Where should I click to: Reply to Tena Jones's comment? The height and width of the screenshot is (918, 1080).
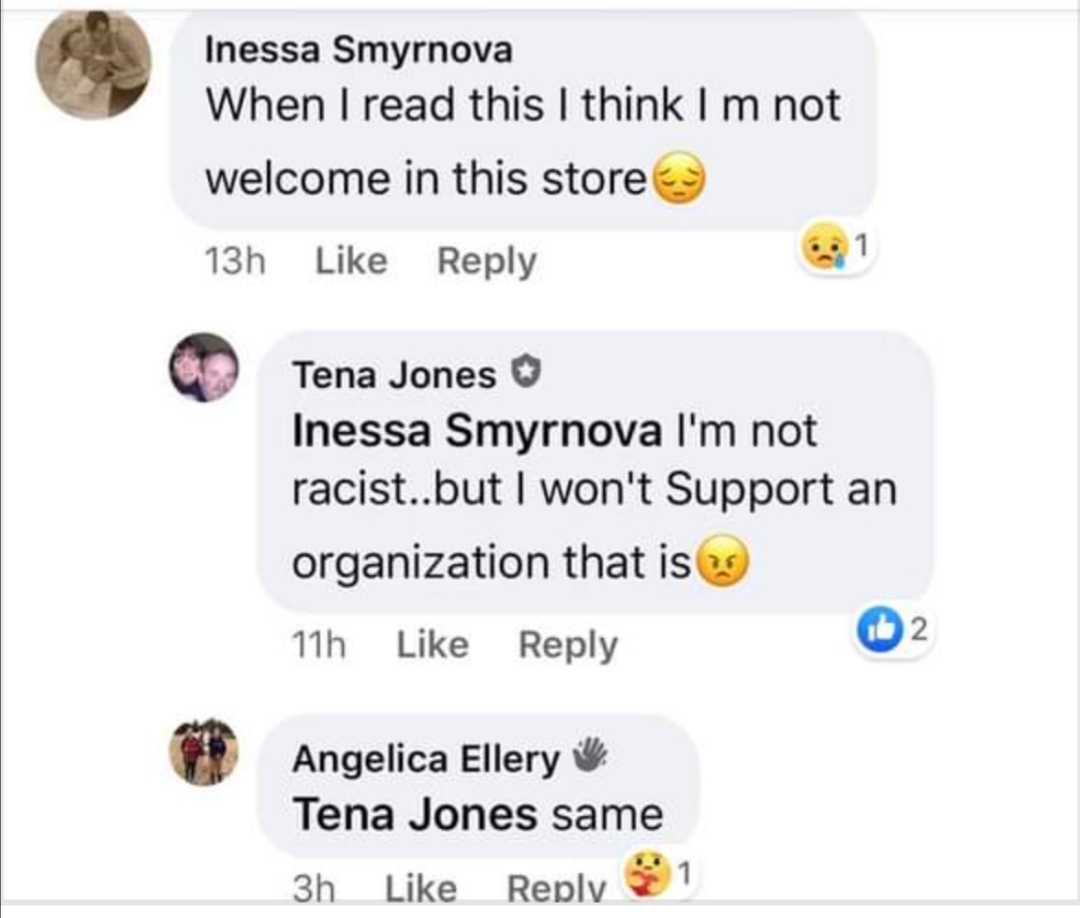point(568,645)
